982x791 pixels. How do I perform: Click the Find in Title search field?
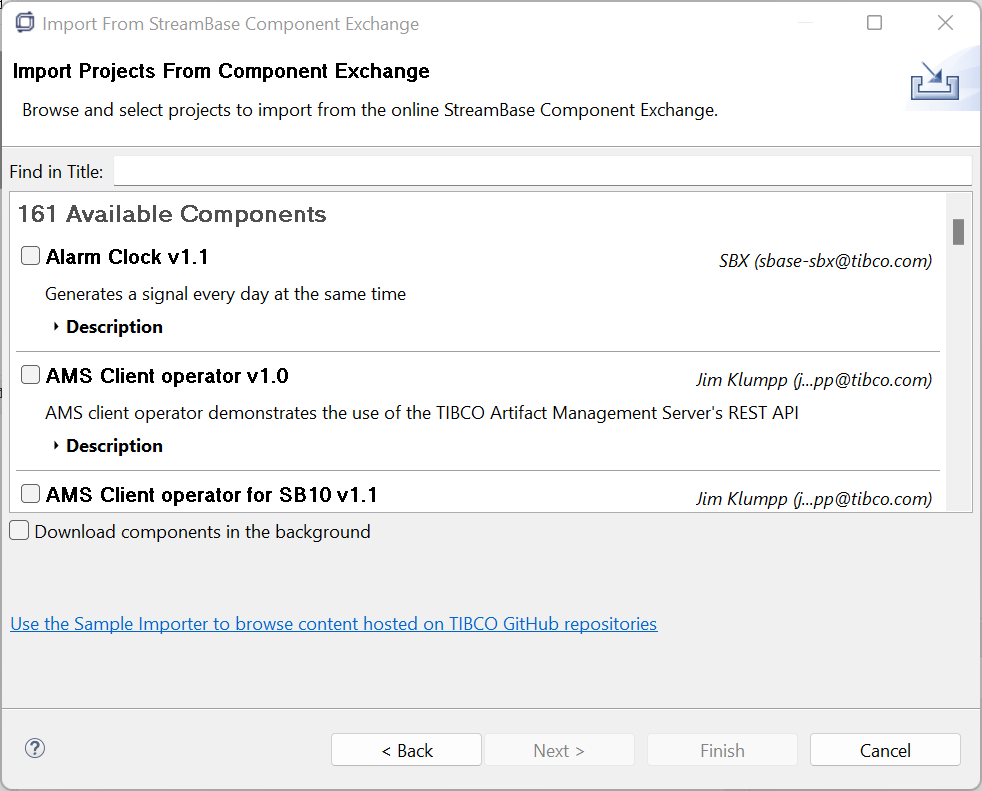(542, 171)
